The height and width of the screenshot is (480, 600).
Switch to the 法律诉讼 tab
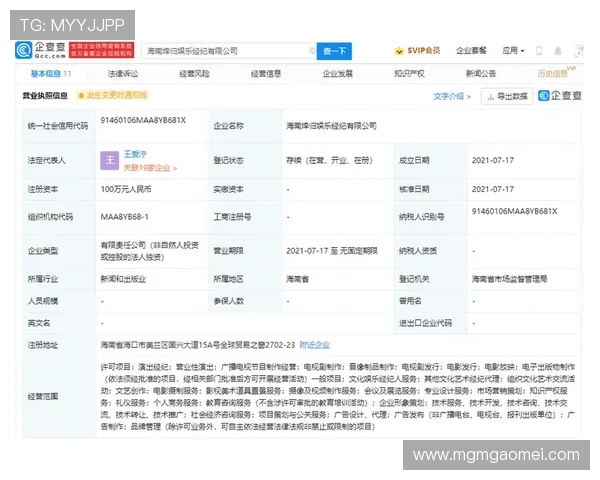(x=123, y=73)
